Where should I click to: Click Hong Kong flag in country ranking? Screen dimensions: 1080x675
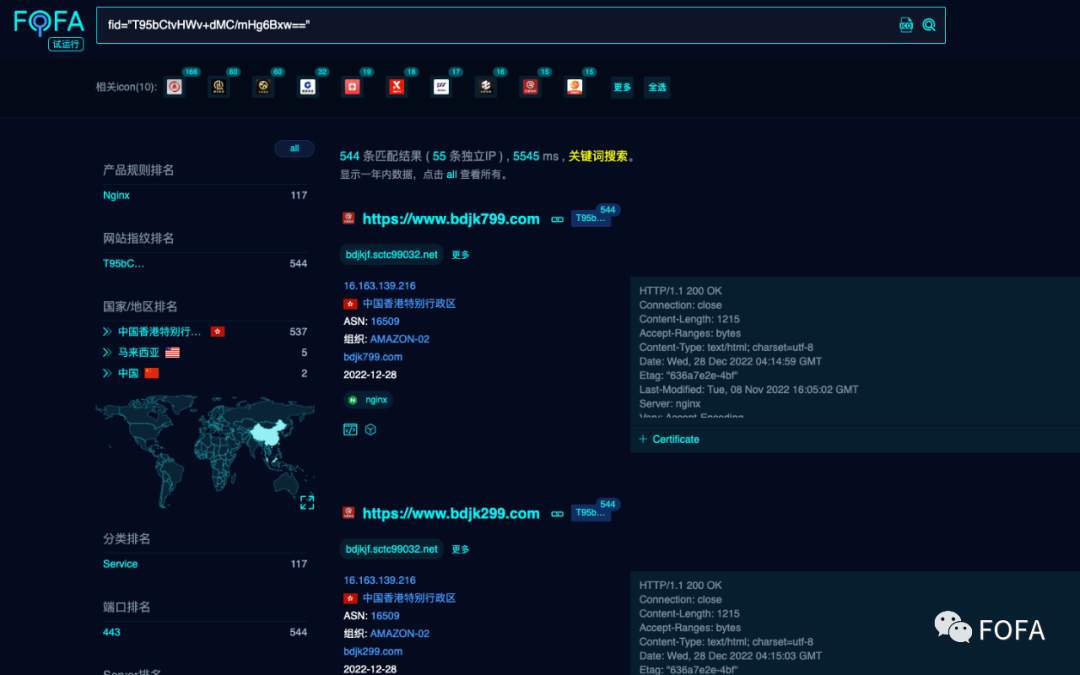(x=218, y=331)
